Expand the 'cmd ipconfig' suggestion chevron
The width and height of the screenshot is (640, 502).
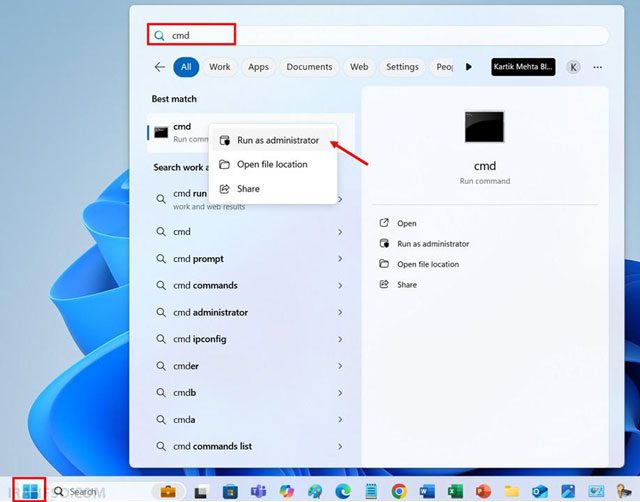pyautogui.click(x=340, y=339)
